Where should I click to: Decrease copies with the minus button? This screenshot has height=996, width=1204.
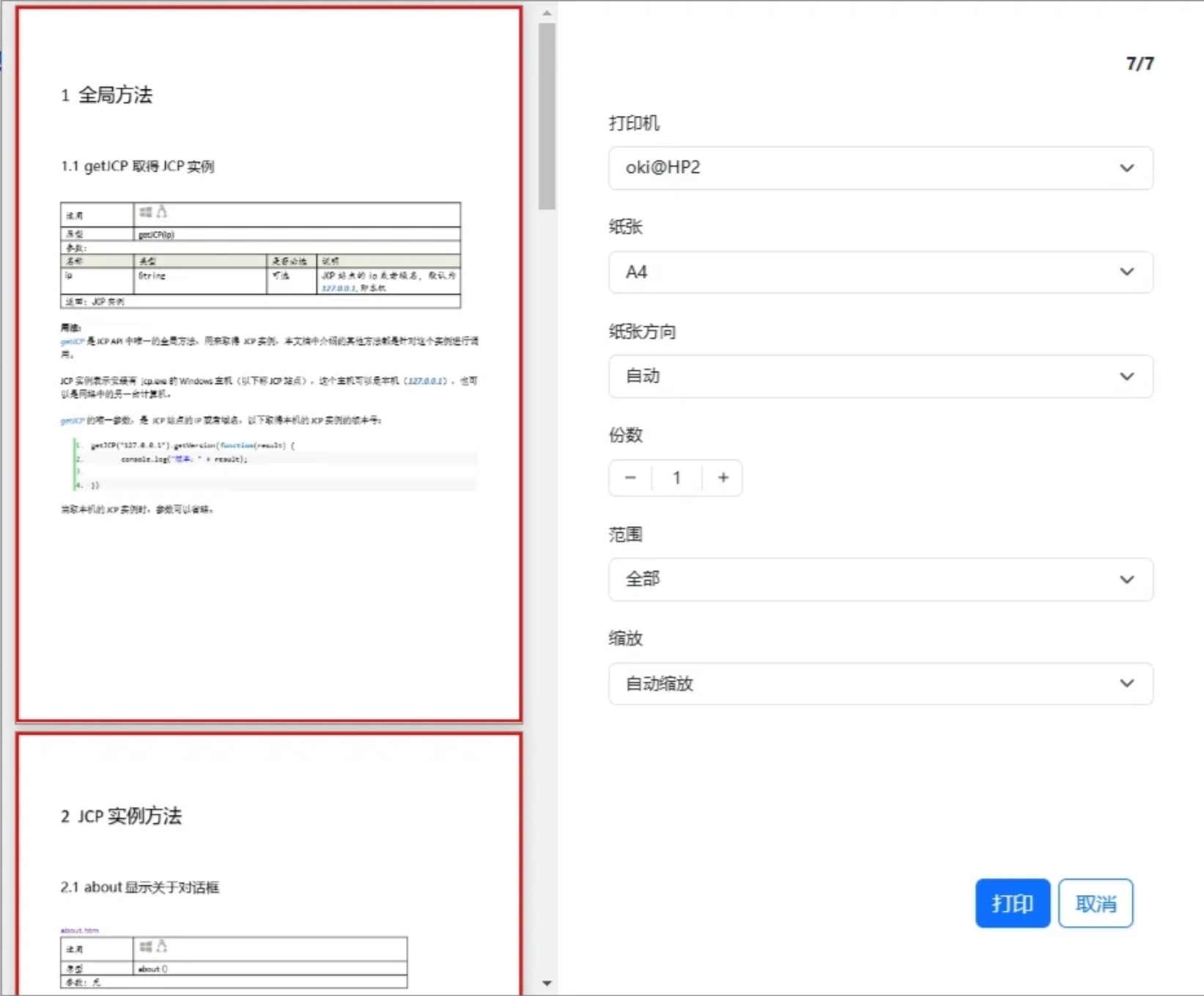[630, 478]
